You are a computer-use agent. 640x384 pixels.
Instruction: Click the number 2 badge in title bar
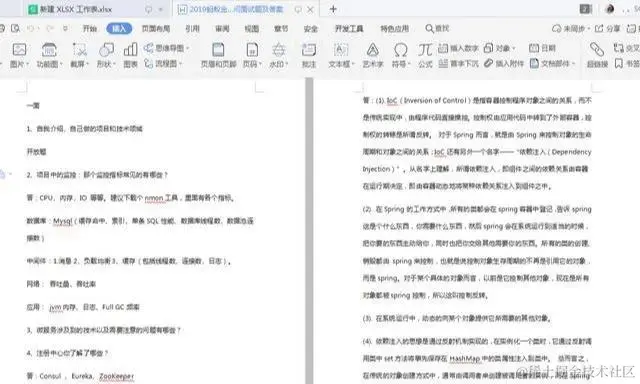(x=586, y=9)
